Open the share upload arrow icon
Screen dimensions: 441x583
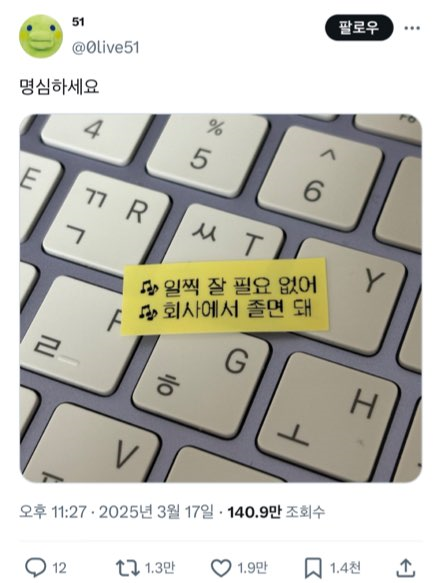406,567
